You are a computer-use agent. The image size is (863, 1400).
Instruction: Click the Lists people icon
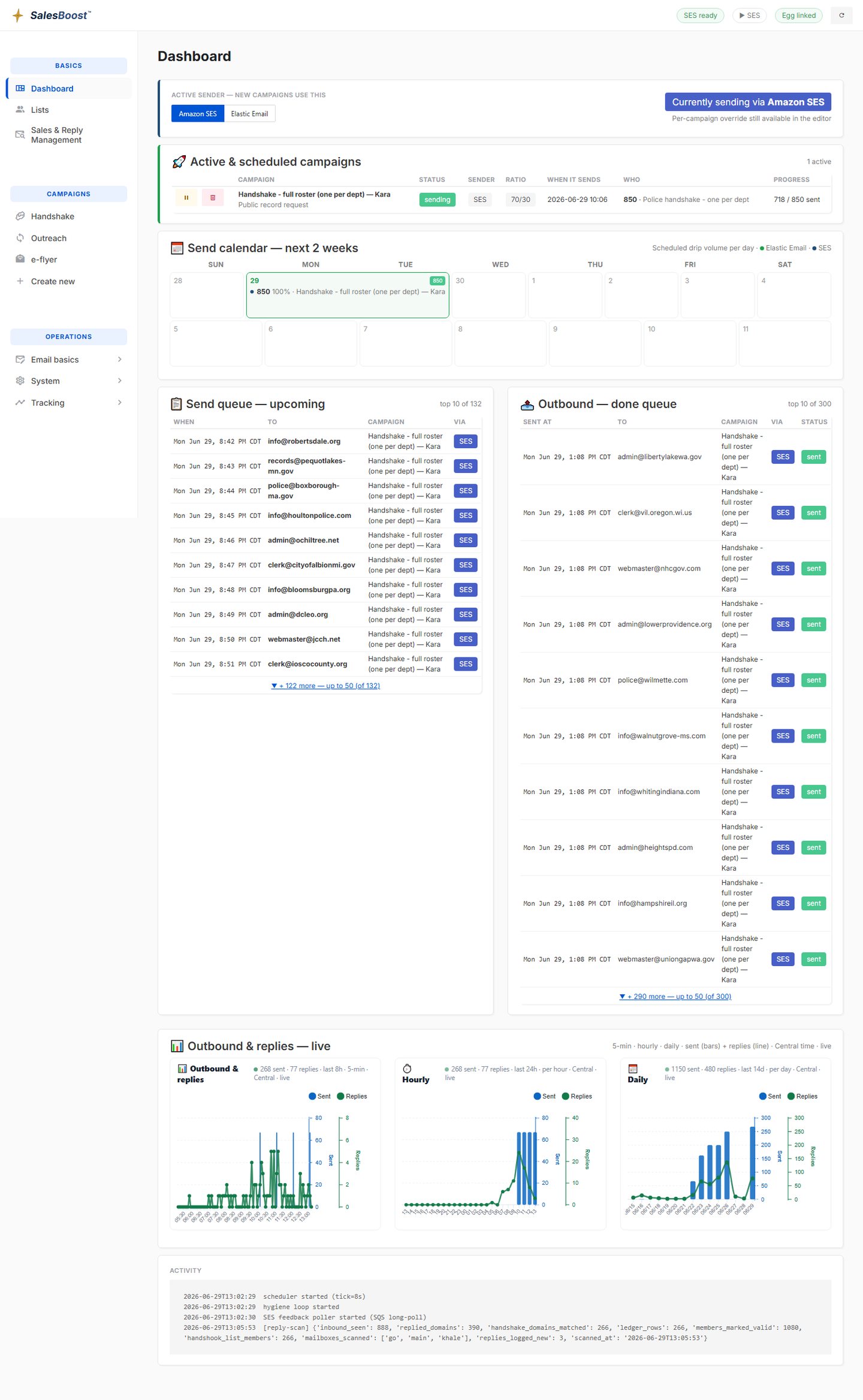pyautogui.click(x=20, y=110)
